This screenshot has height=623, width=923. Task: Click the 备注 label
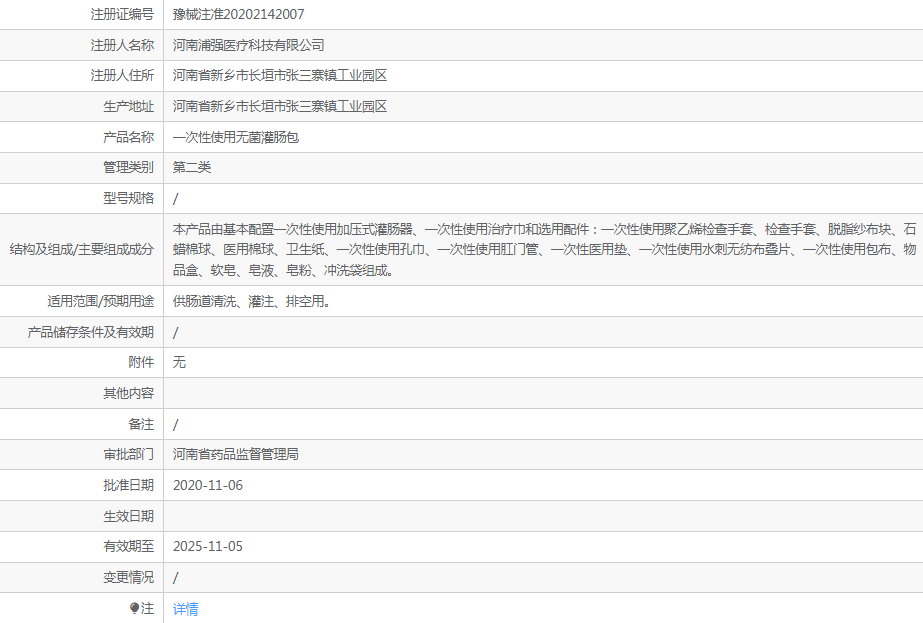(141, 424)
